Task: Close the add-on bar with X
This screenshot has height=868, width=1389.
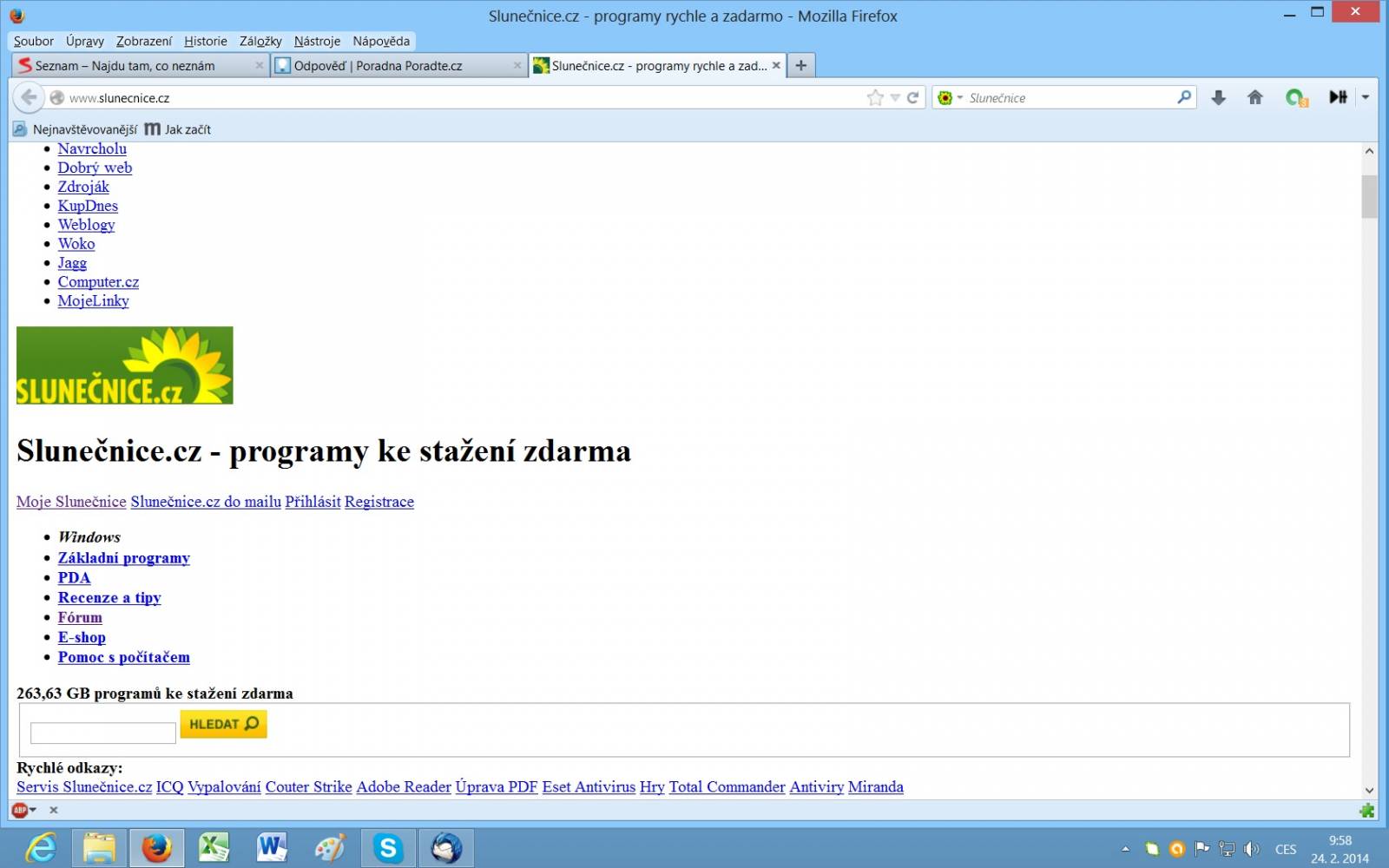Action: (54, 810)
